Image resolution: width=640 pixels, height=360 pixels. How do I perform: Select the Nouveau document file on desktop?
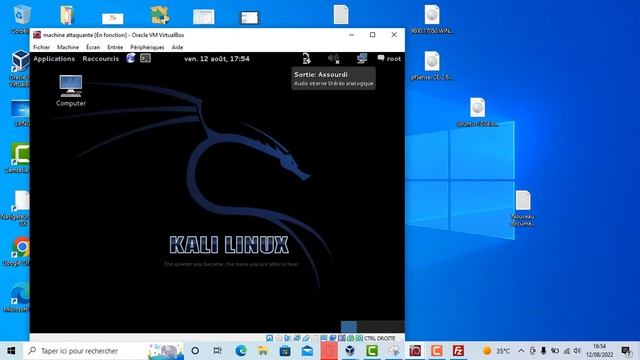(x=523, y=208)
